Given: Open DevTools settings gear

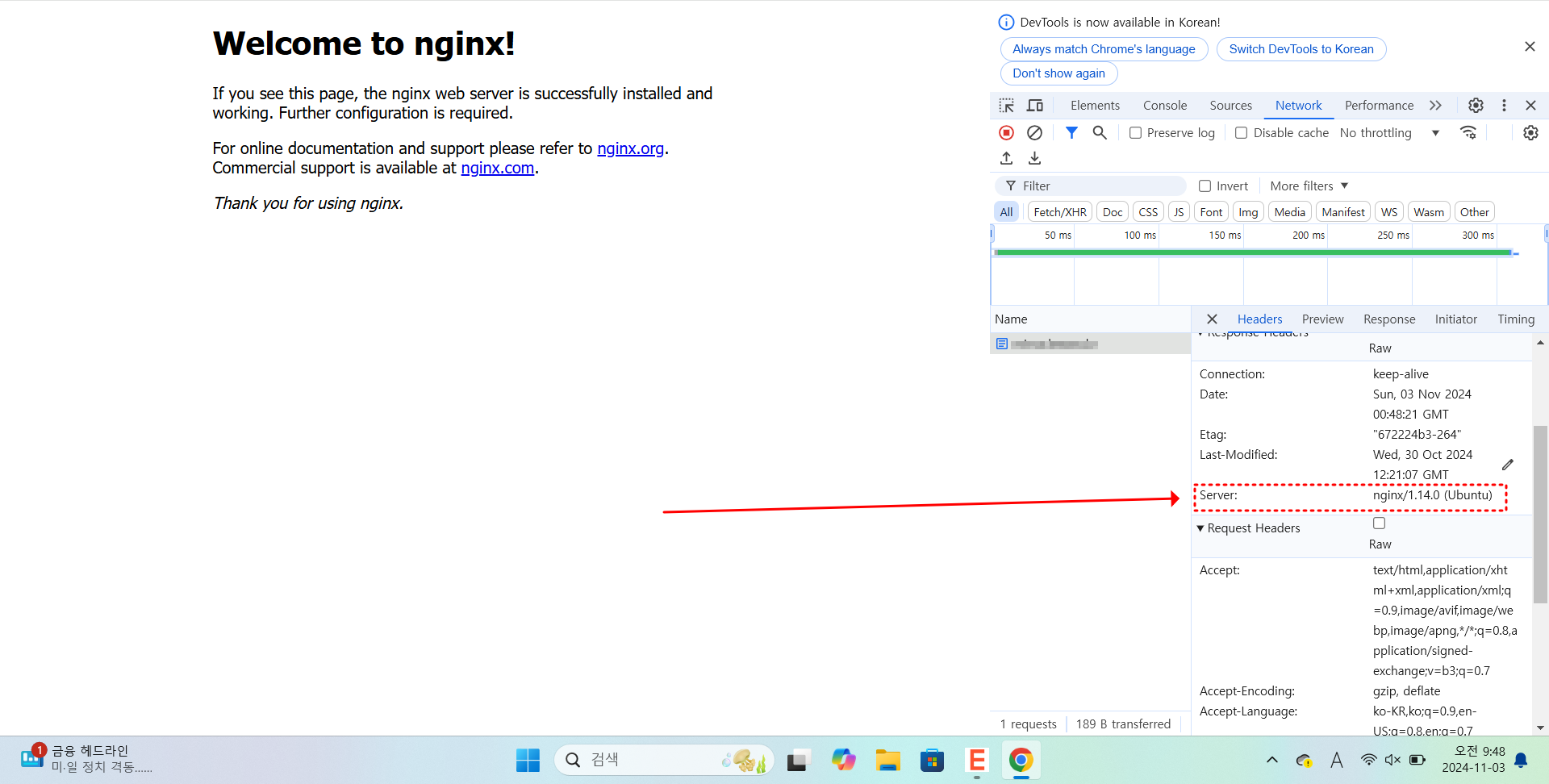Looking at the screenshot, I should tap(1476, 106).
